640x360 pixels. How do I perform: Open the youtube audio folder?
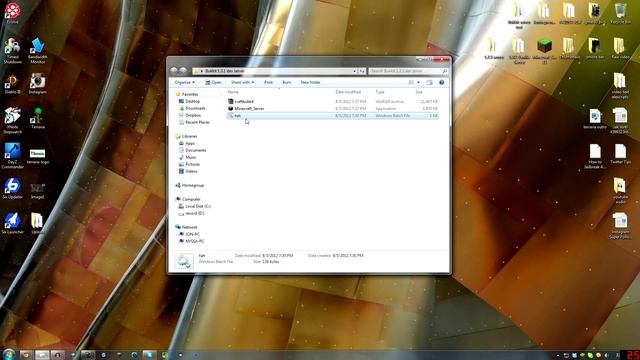tap(620, 191)
